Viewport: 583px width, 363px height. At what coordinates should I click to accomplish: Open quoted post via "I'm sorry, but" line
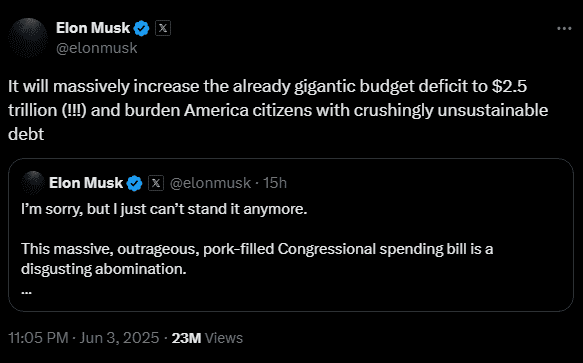[164, 209]
